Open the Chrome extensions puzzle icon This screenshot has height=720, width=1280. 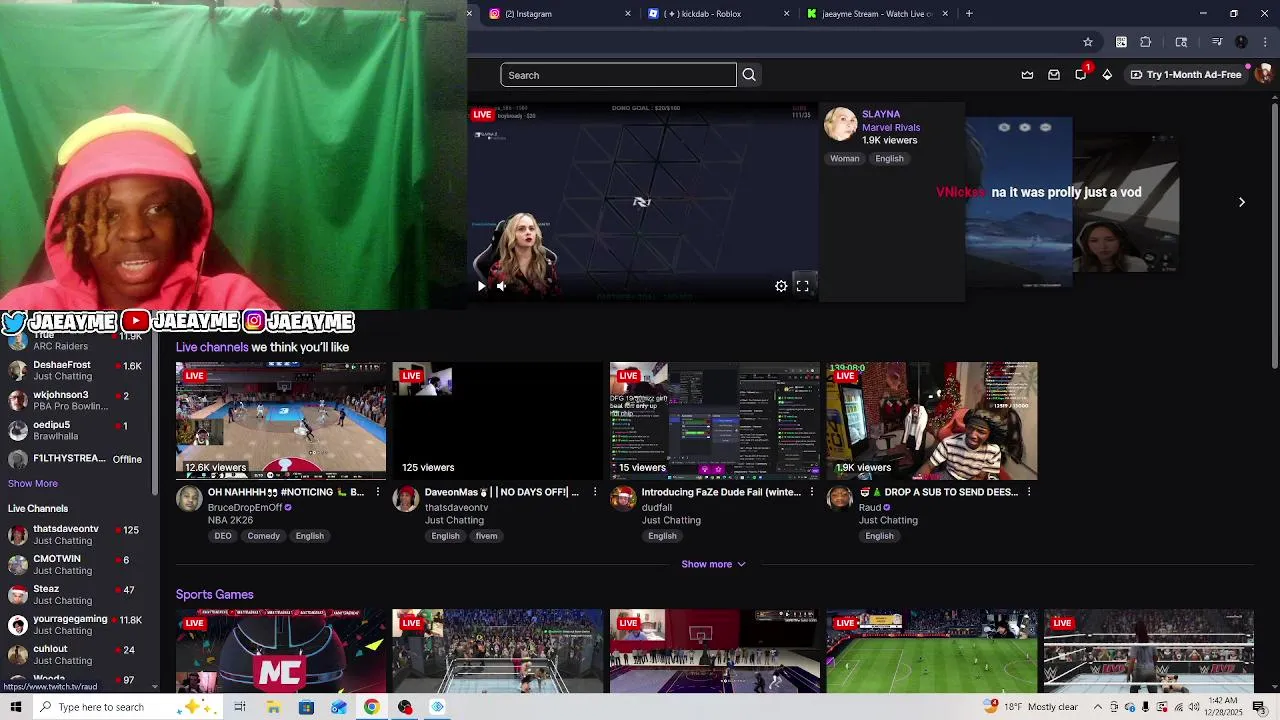pos(1146,42)
